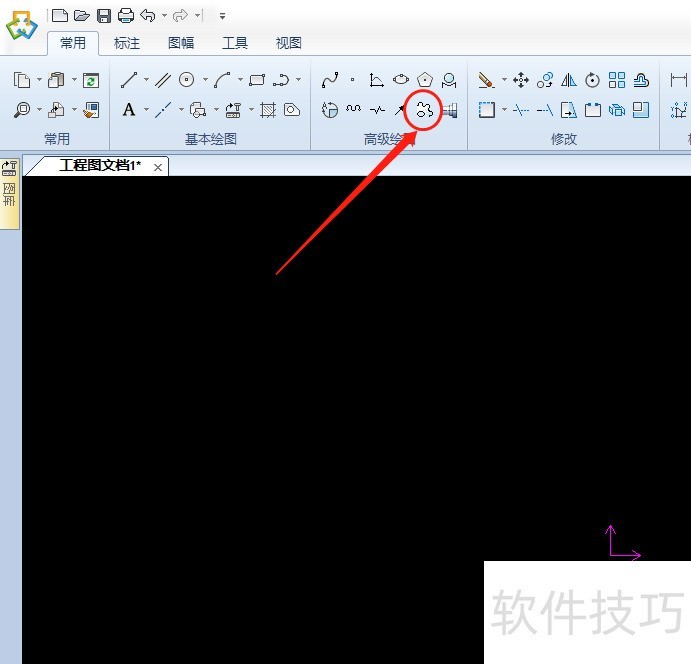Image resolution: width=691 pixels, height=664 pixels.
Task: Open the collapsed side panel tab 图册
Action: [9, 195]
